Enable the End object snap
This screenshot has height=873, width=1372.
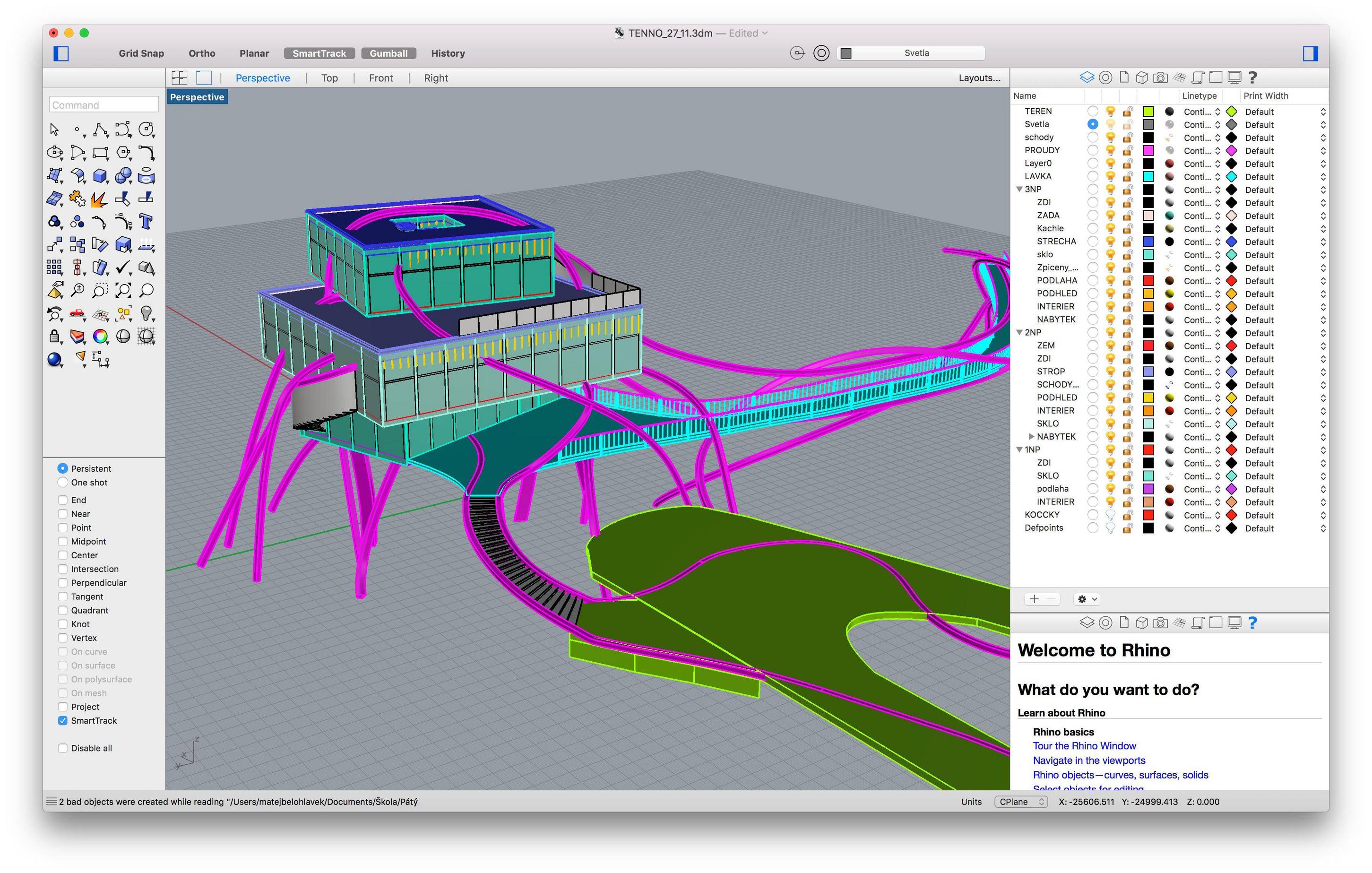click(x=63, y=500)
